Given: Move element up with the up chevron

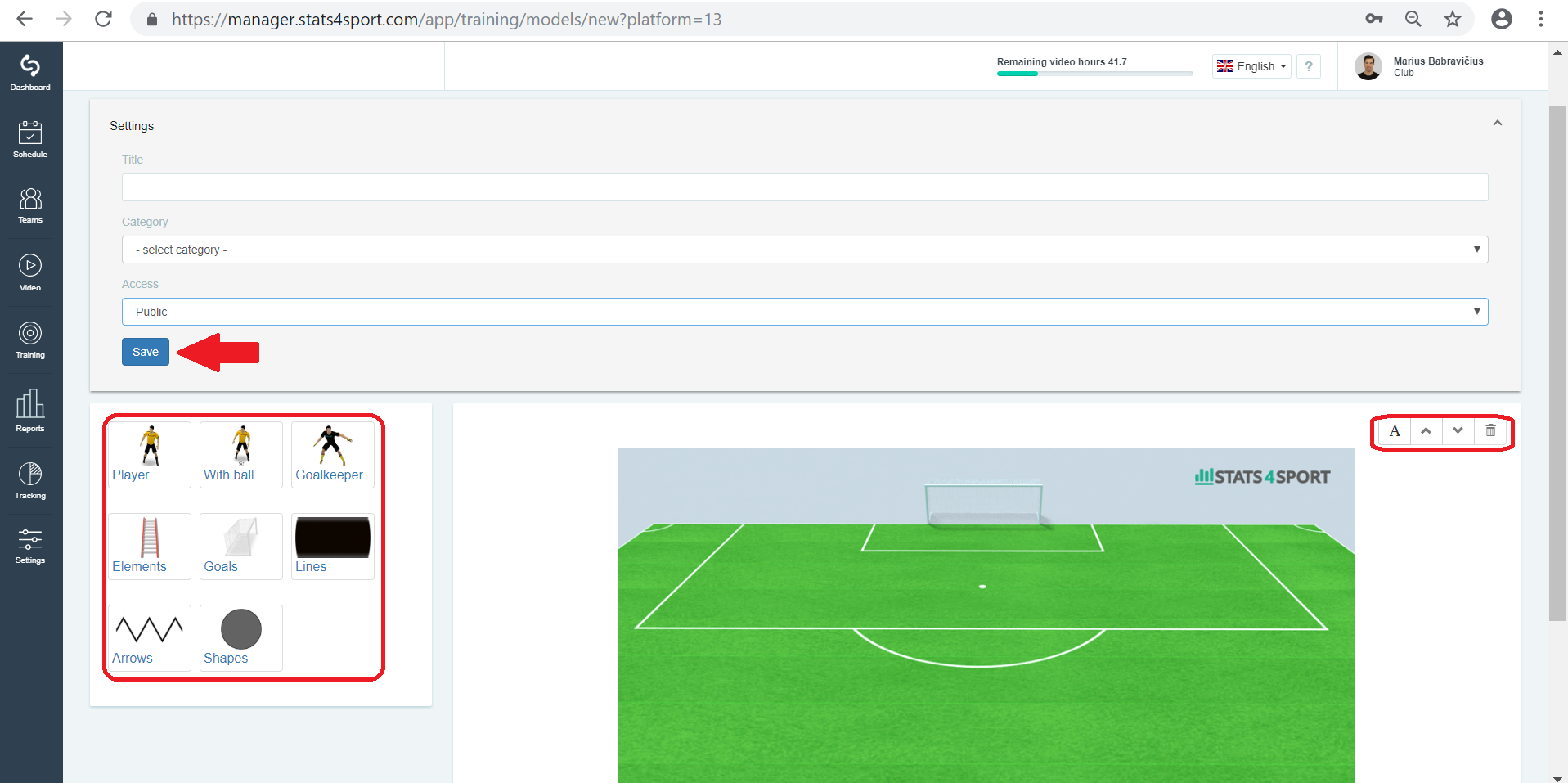Looking at the screenshot, I should point(1426,431).
